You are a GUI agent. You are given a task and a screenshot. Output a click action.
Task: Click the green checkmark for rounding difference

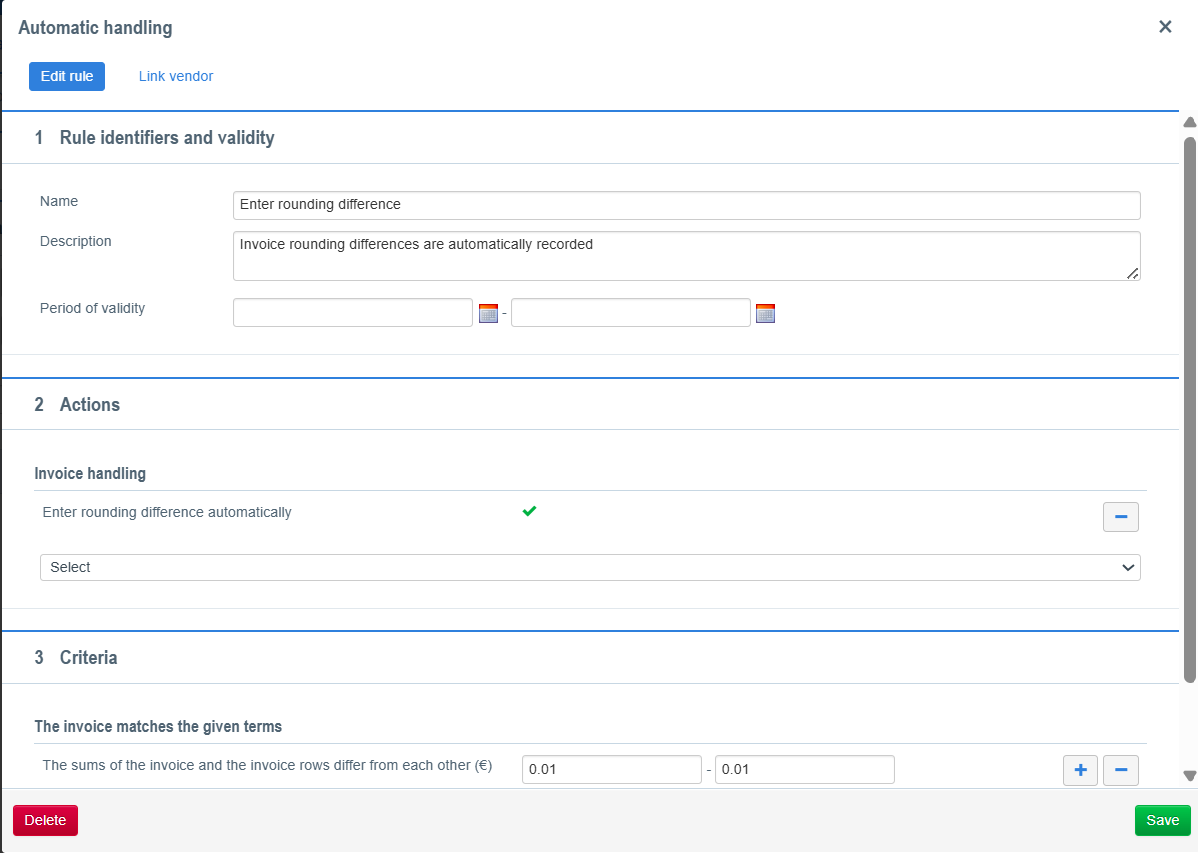tap(530, 512)
